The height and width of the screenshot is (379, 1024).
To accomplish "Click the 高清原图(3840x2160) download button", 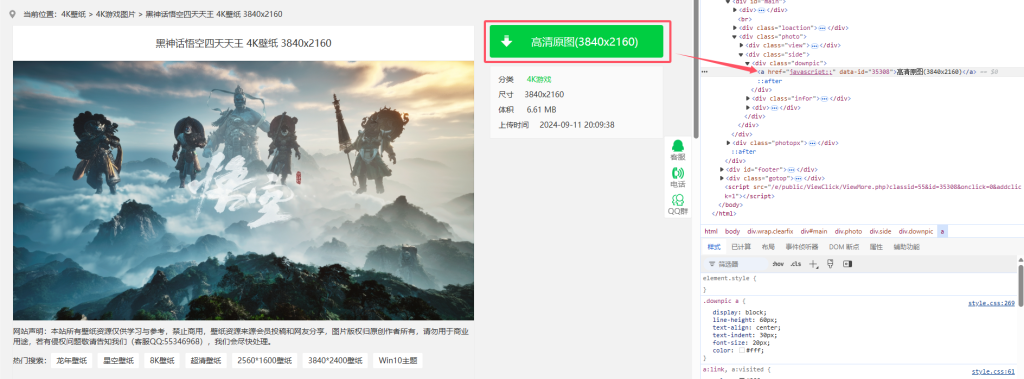I will (577, 42).
